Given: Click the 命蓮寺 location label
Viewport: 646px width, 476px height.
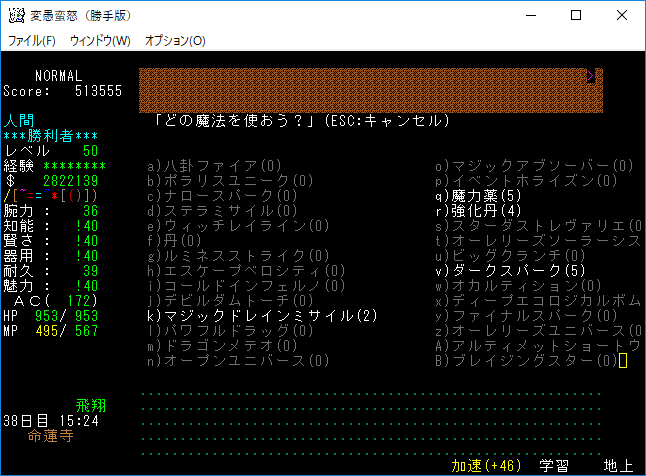Looking at the screenshot, I should pos(50,436).
